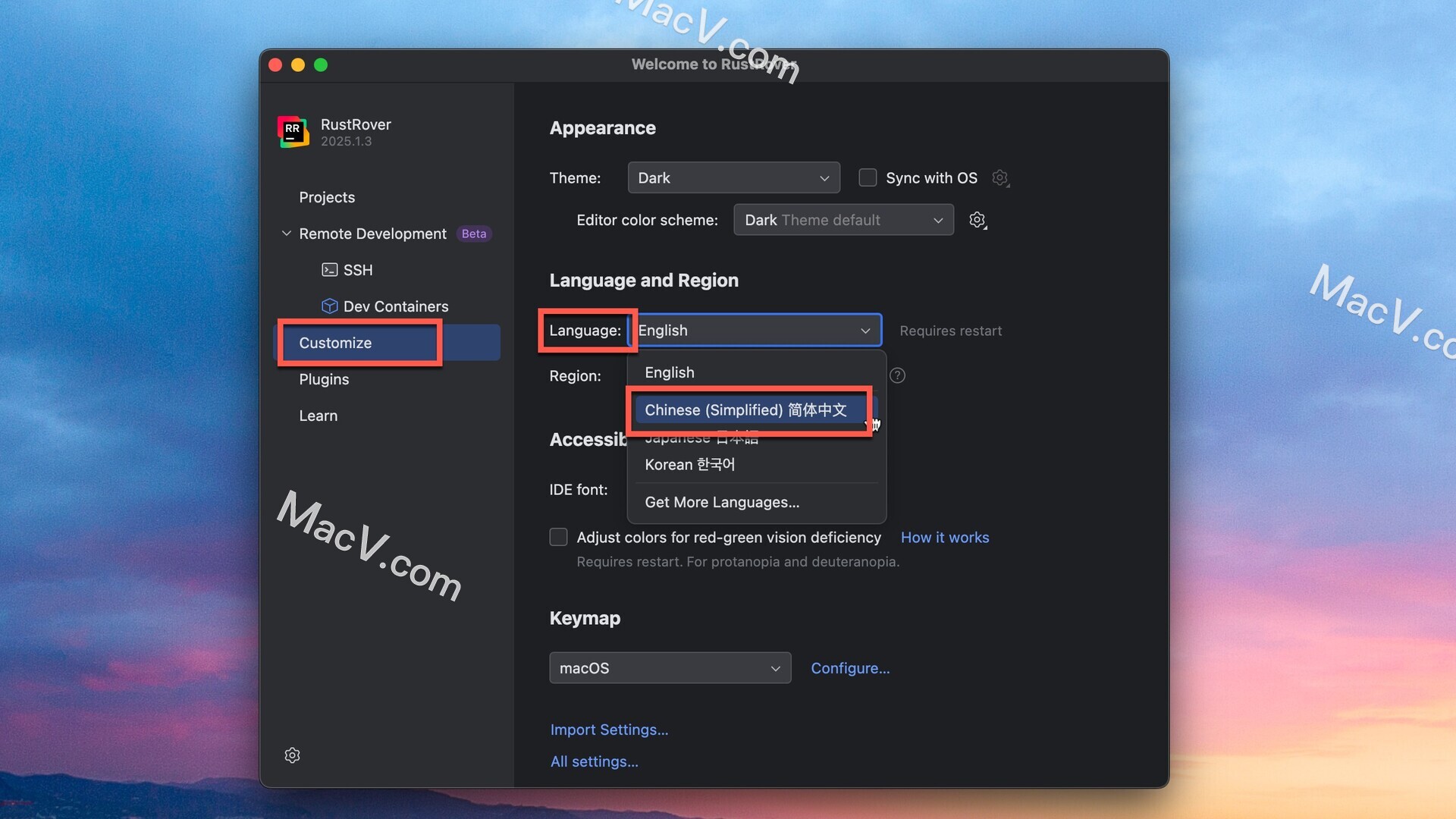The width and height of the screenshot is (1456, 819).
Task: Select Chinese (Simplified) language option
Action: click(745, 409)
